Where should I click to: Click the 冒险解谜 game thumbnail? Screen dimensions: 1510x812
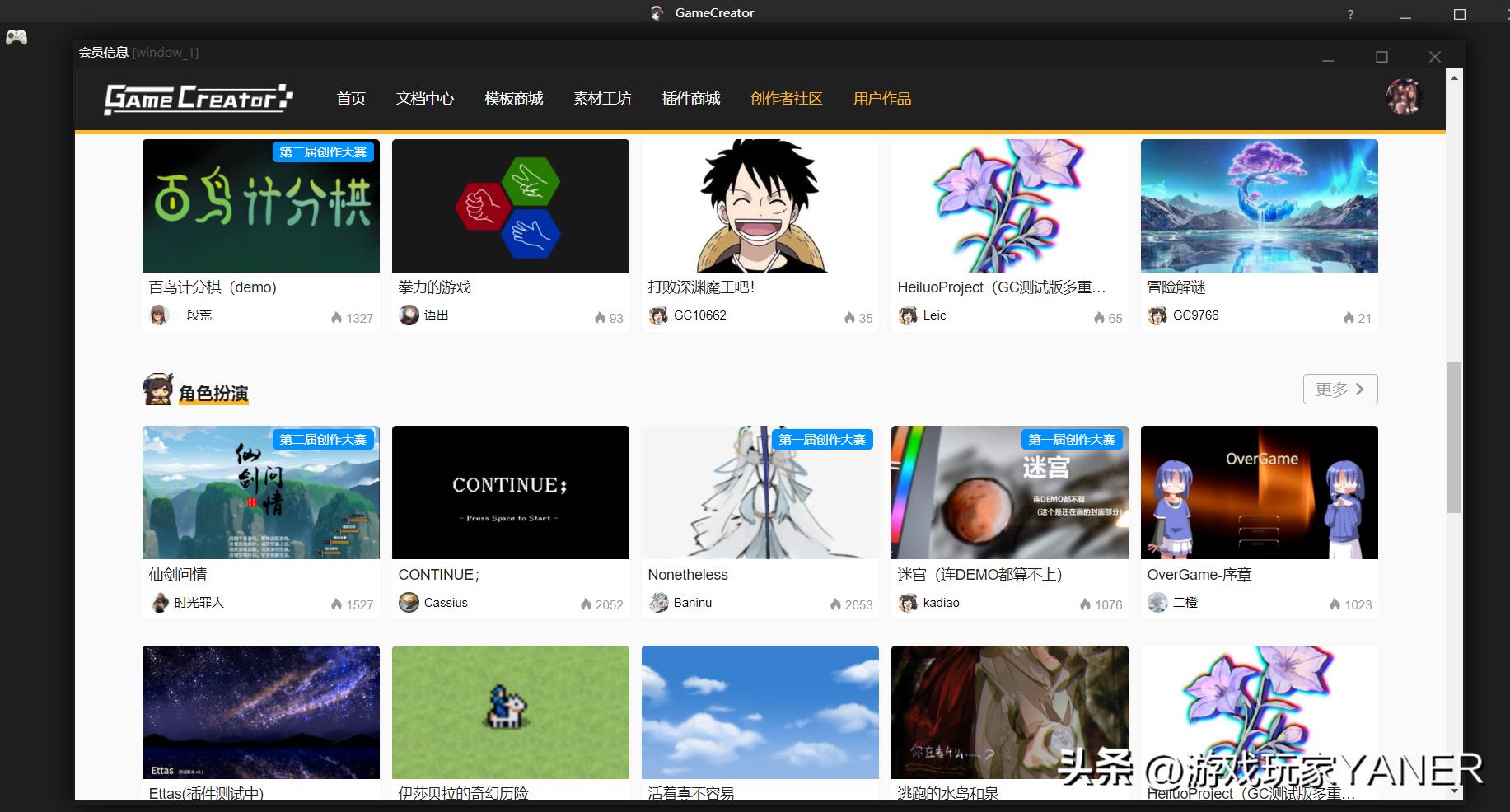tap(1259, 206)
